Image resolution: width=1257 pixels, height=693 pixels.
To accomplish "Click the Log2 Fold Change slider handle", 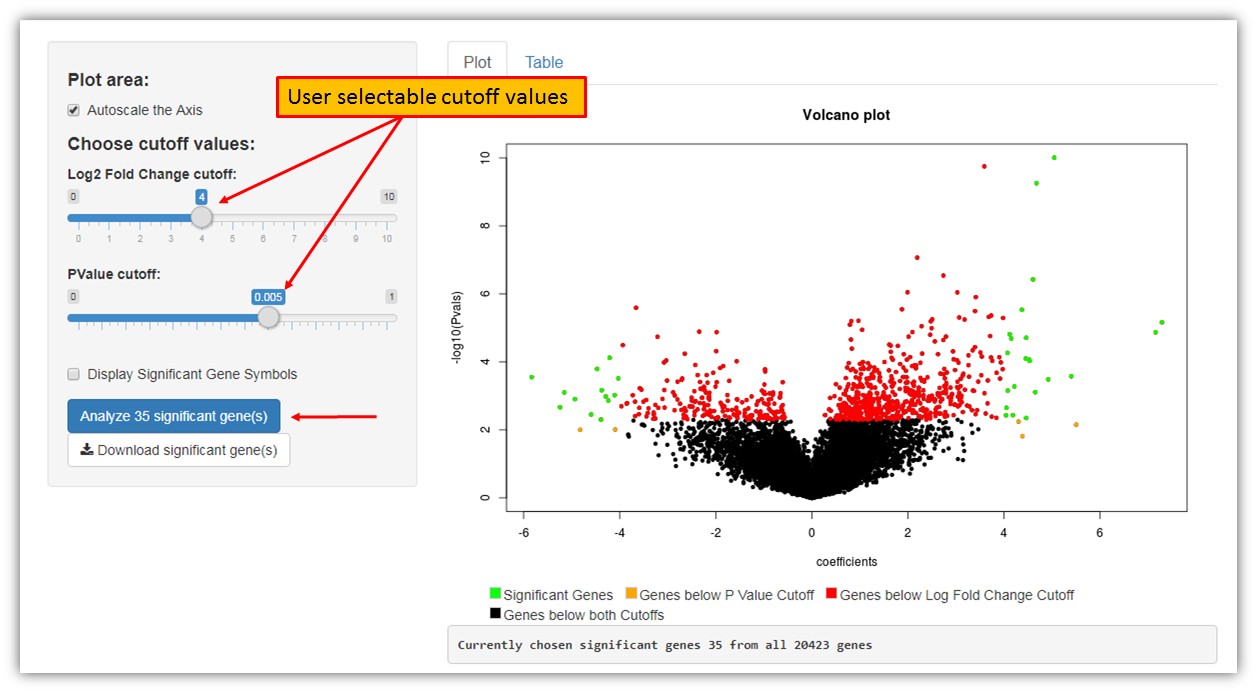I will point(202,217).
